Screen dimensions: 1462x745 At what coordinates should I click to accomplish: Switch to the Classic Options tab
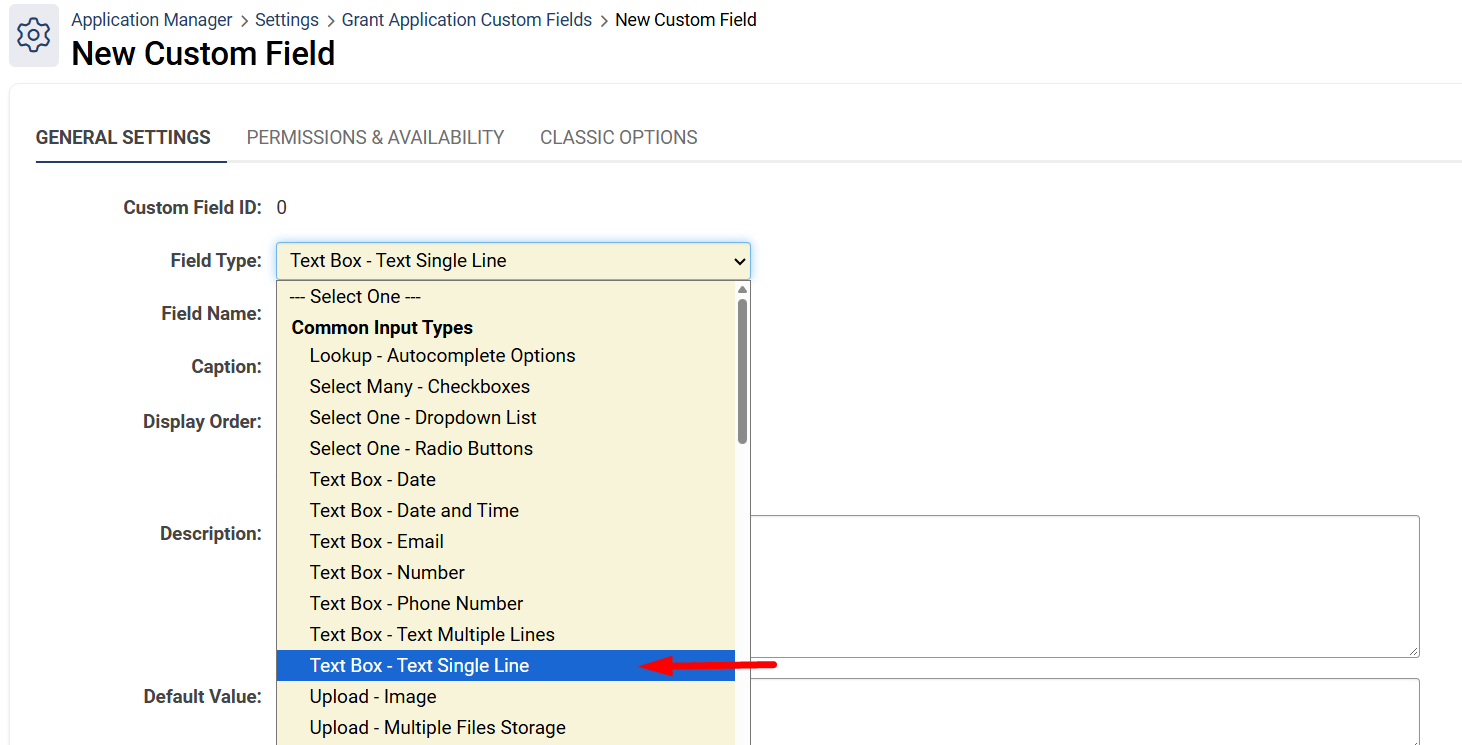pos(619,138)
